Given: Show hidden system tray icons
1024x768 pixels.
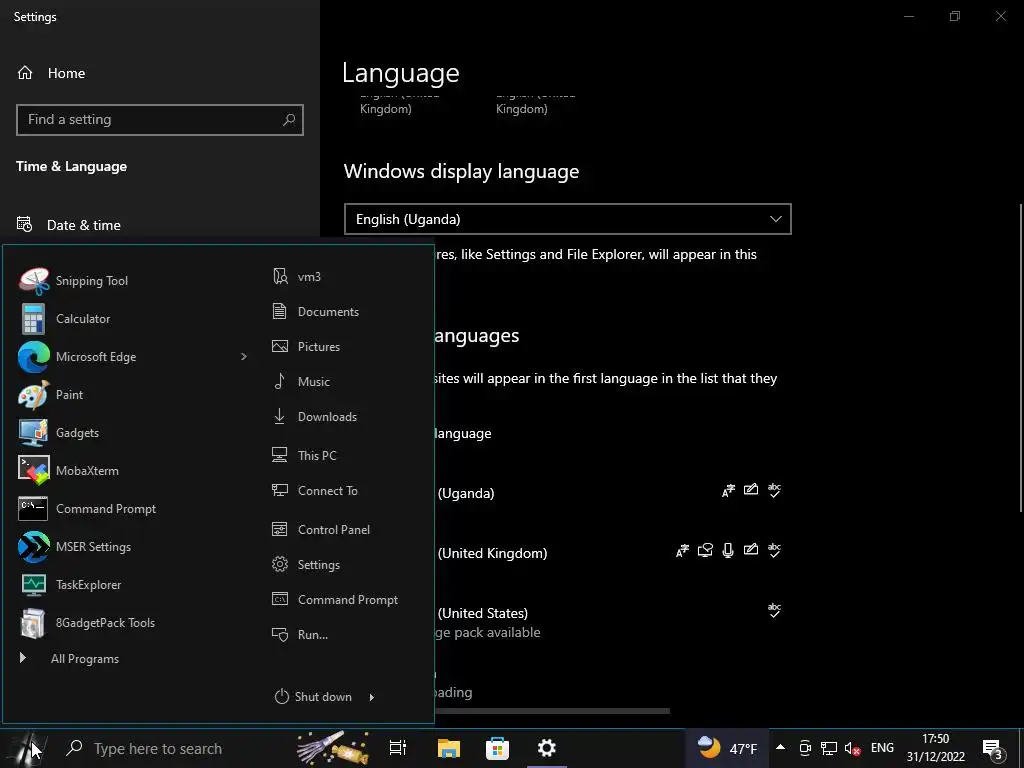Looking at the screenshot, I should [x=780, y=748].
